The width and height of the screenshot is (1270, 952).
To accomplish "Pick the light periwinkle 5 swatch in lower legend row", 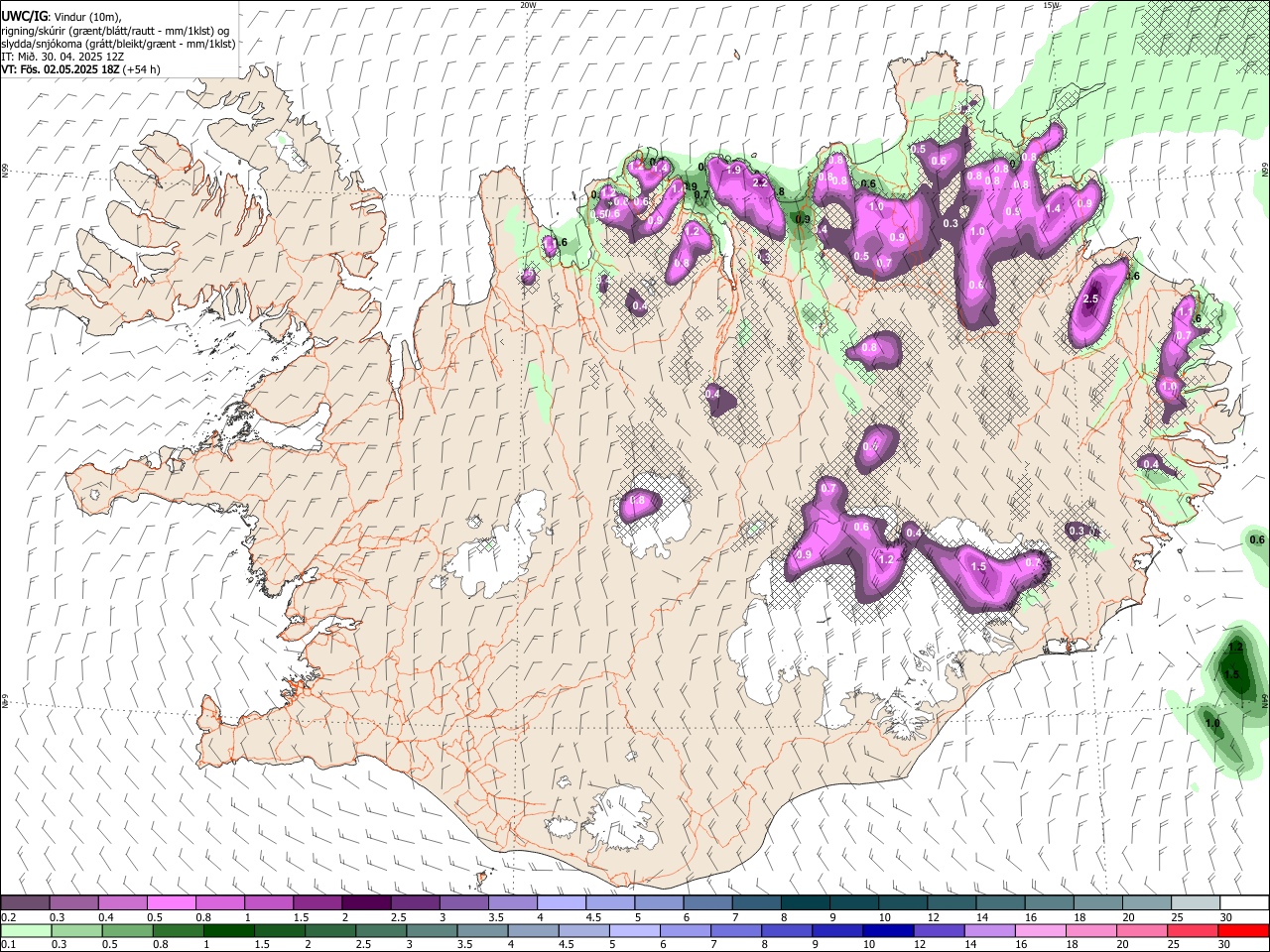I will [x=635, y=930].
